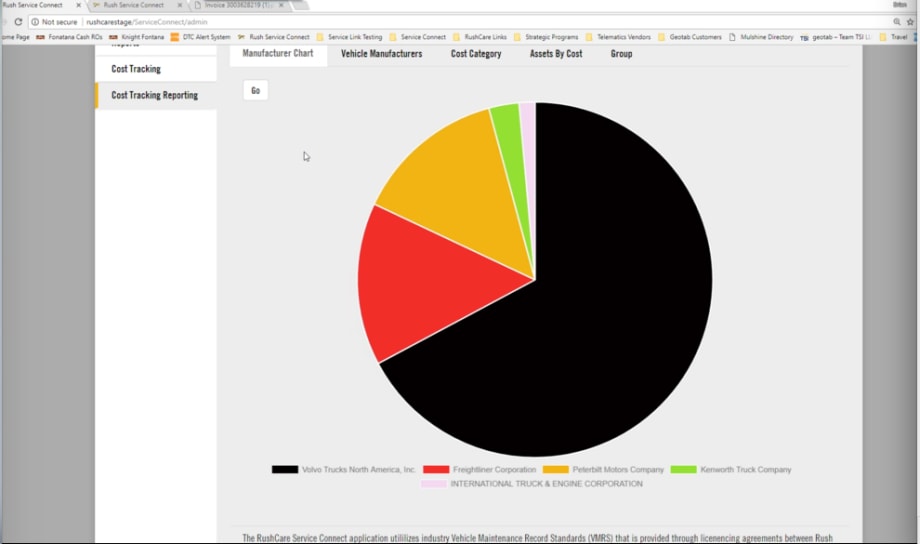This screenshot has width=920, height=544.
Task: Toggle the red Freightliner legend swatch
Action: click(436, 469)
